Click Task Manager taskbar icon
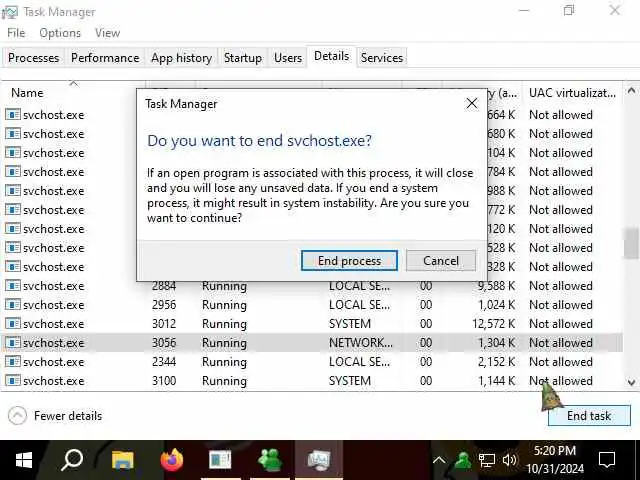Image resolution: width=640 pixels, height=480 pixels. pyautogui.click(x=319, y=460)
